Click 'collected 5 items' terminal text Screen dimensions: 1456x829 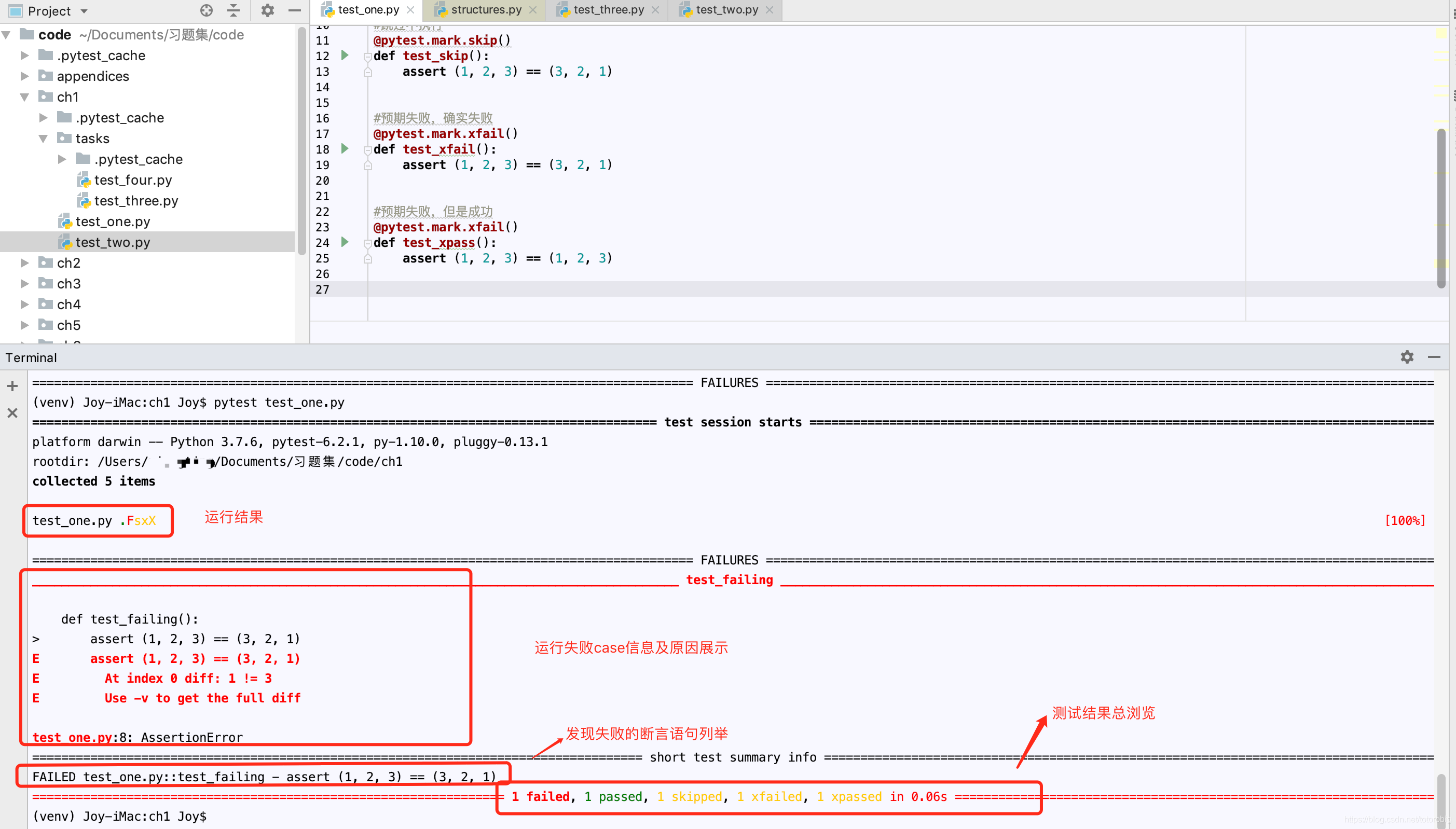(93, 481)
